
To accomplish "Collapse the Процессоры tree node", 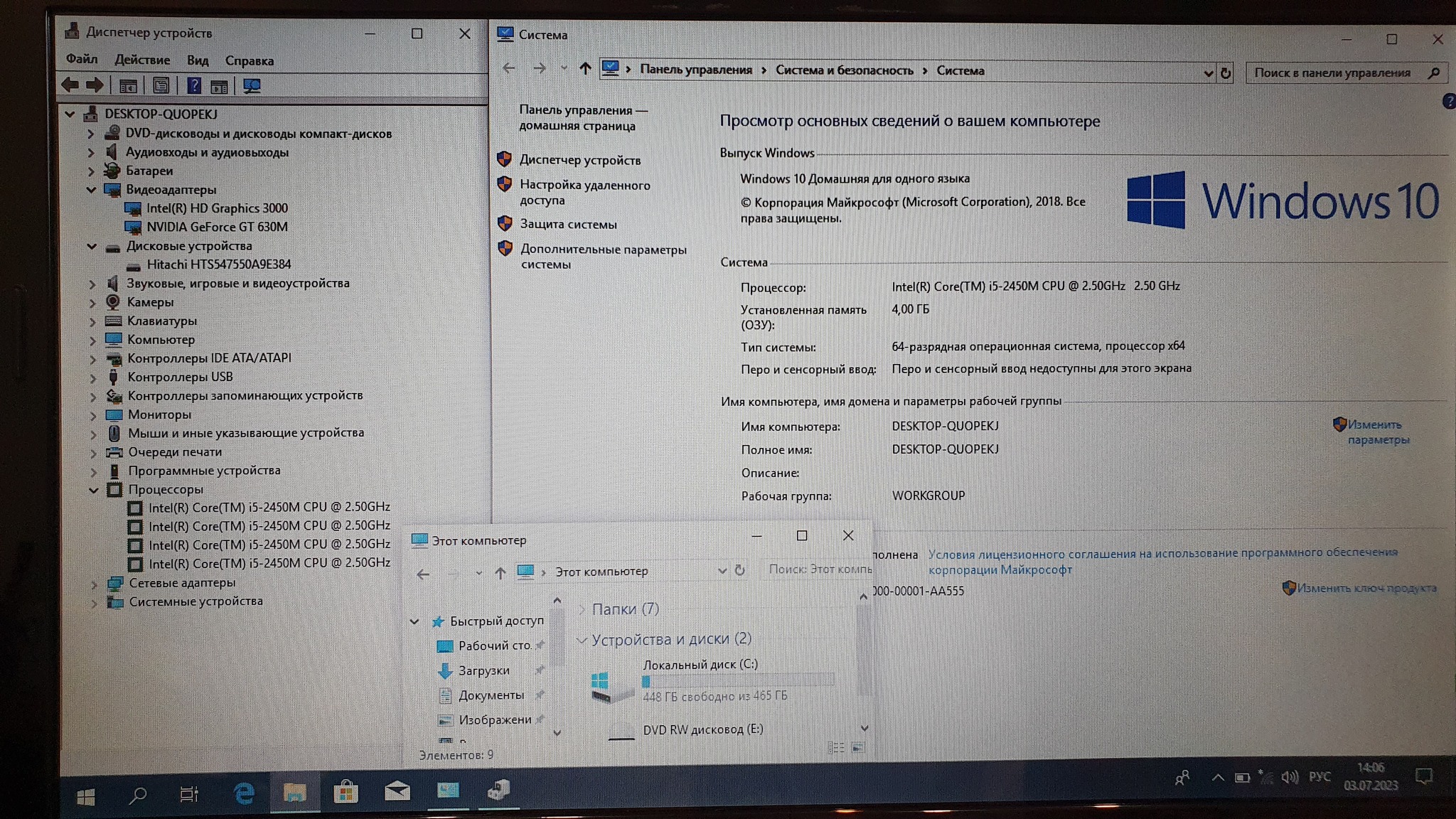I will (93, 490).
